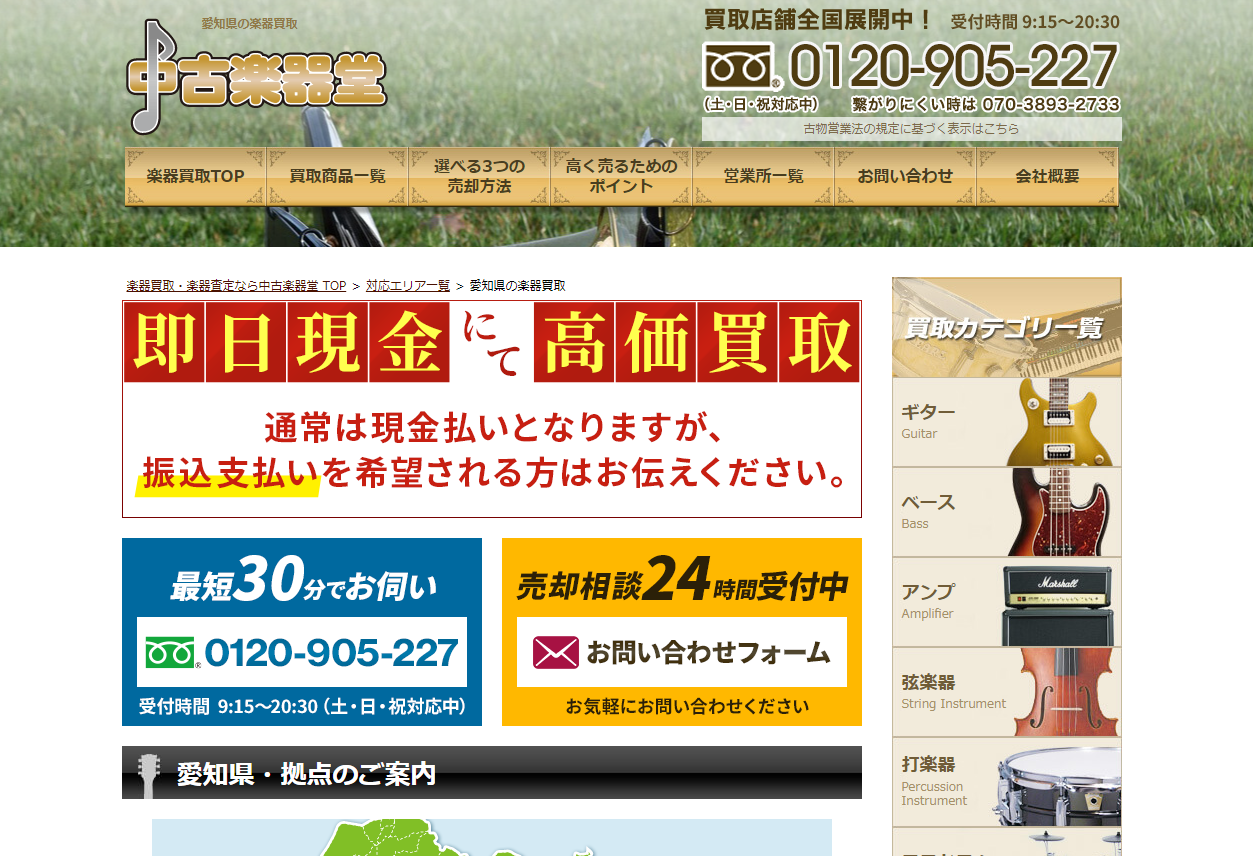This screenshot has height=856, width=1253.
Task: Select ギター Guitar category
Action: pyautogui.click(x=1007, y=422)
